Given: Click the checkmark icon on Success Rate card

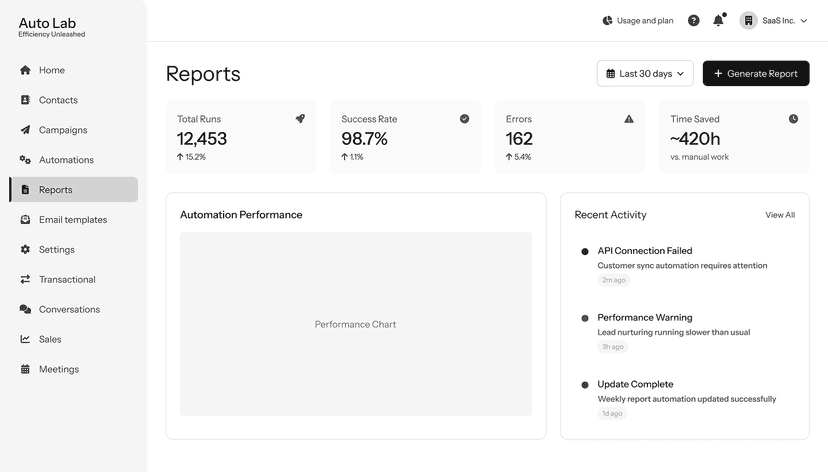Looking at the screenshot, I should point(464,119).
